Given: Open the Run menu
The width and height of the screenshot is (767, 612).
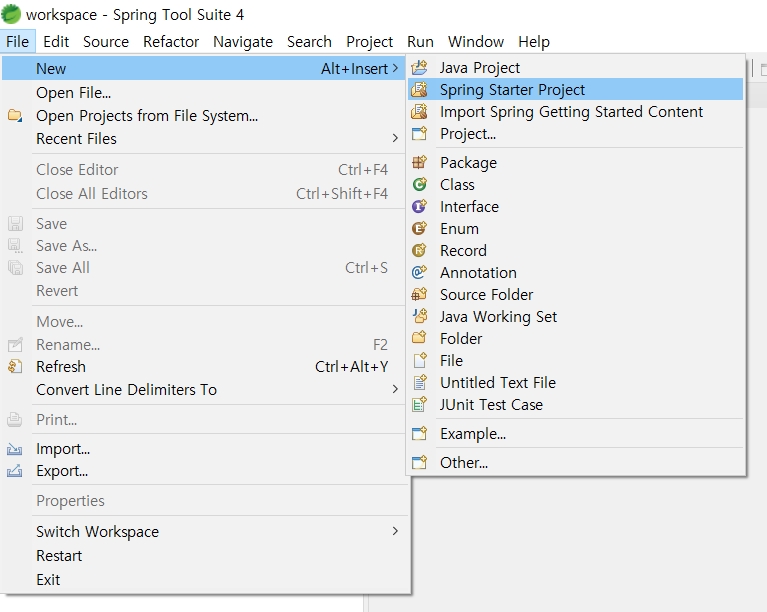Looking at the screenshot, I should 421,42.
